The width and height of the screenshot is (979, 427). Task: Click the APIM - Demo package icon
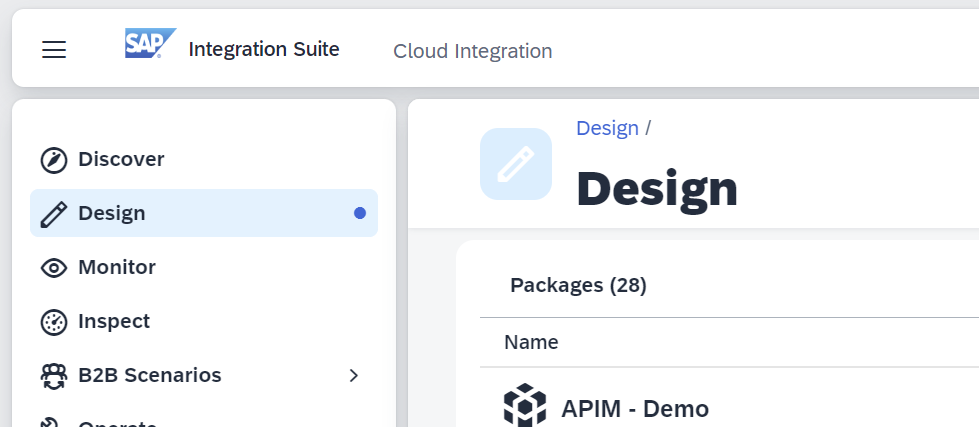(525, 405)
